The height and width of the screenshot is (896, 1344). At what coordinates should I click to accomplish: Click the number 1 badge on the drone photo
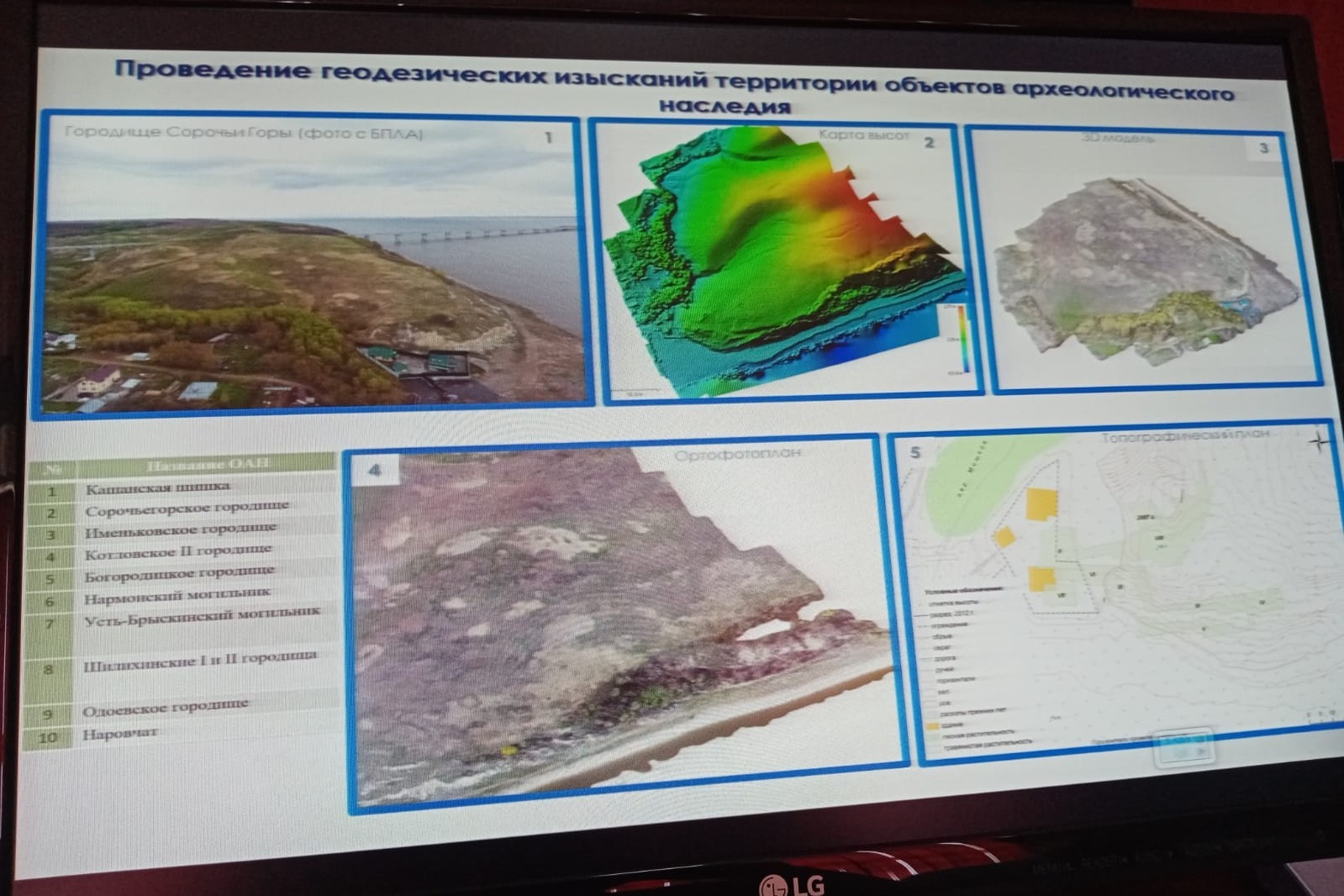pos(547,137)
